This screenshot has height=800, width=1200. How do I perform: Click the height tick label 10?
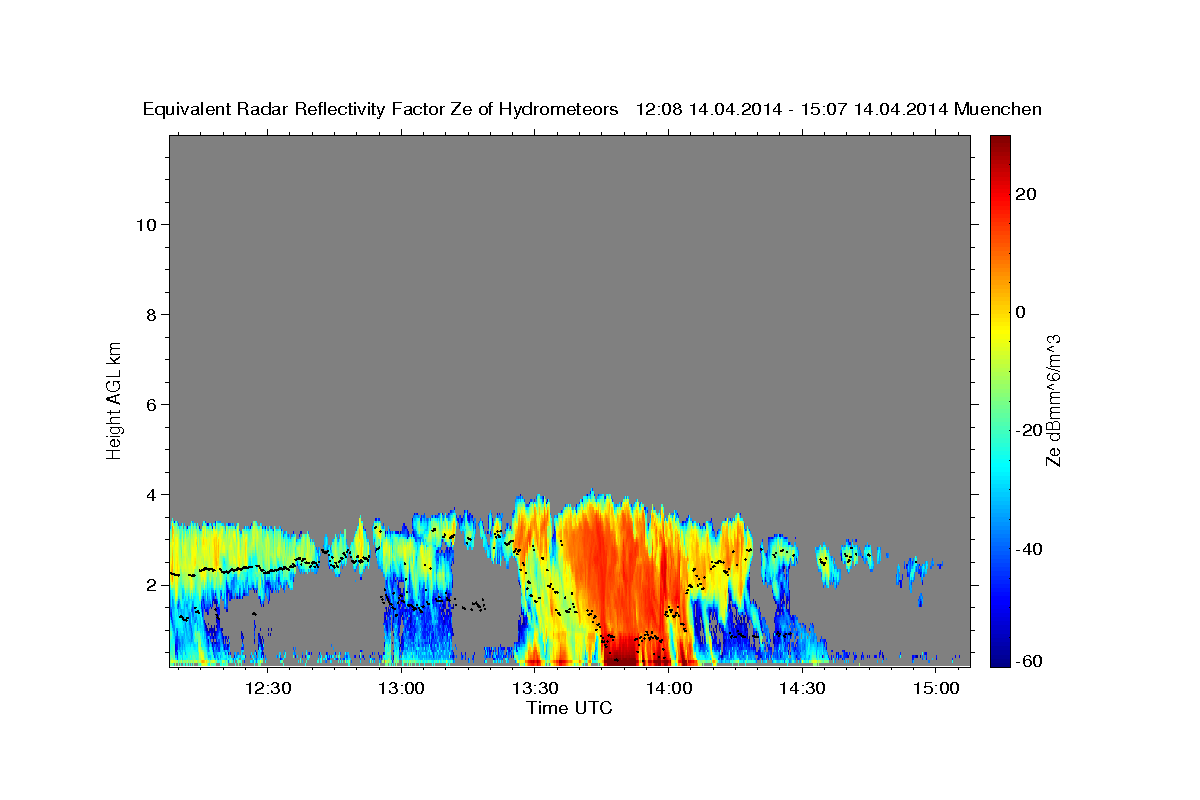pyautogui.click(x=148, y=225)
